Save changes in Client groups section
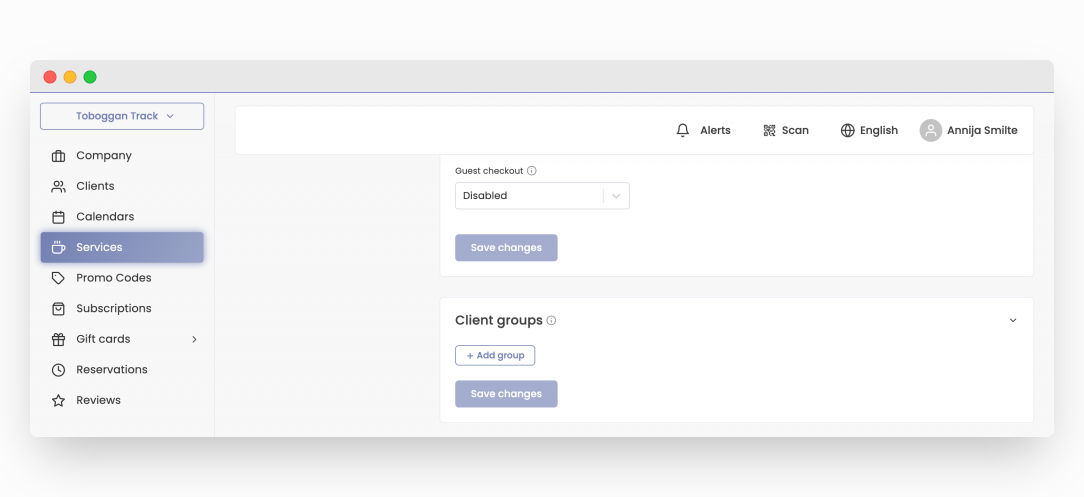 [506, 394]
